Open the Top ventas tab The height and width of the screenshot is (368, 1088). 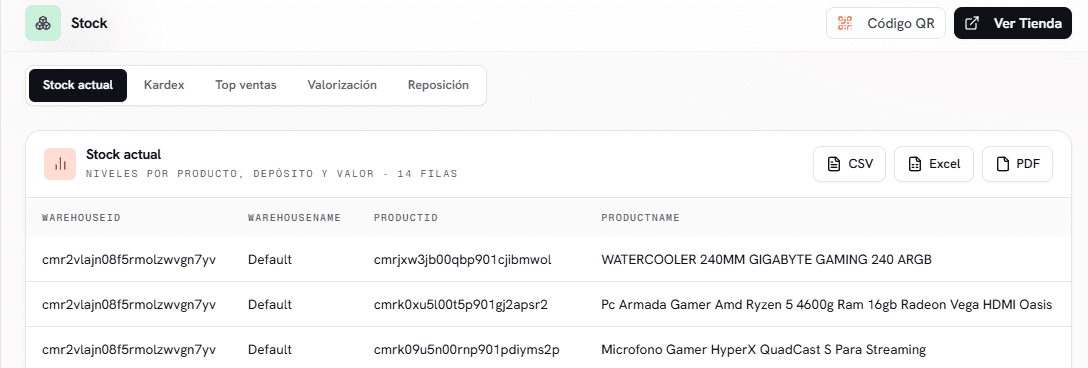click(246, 85)
